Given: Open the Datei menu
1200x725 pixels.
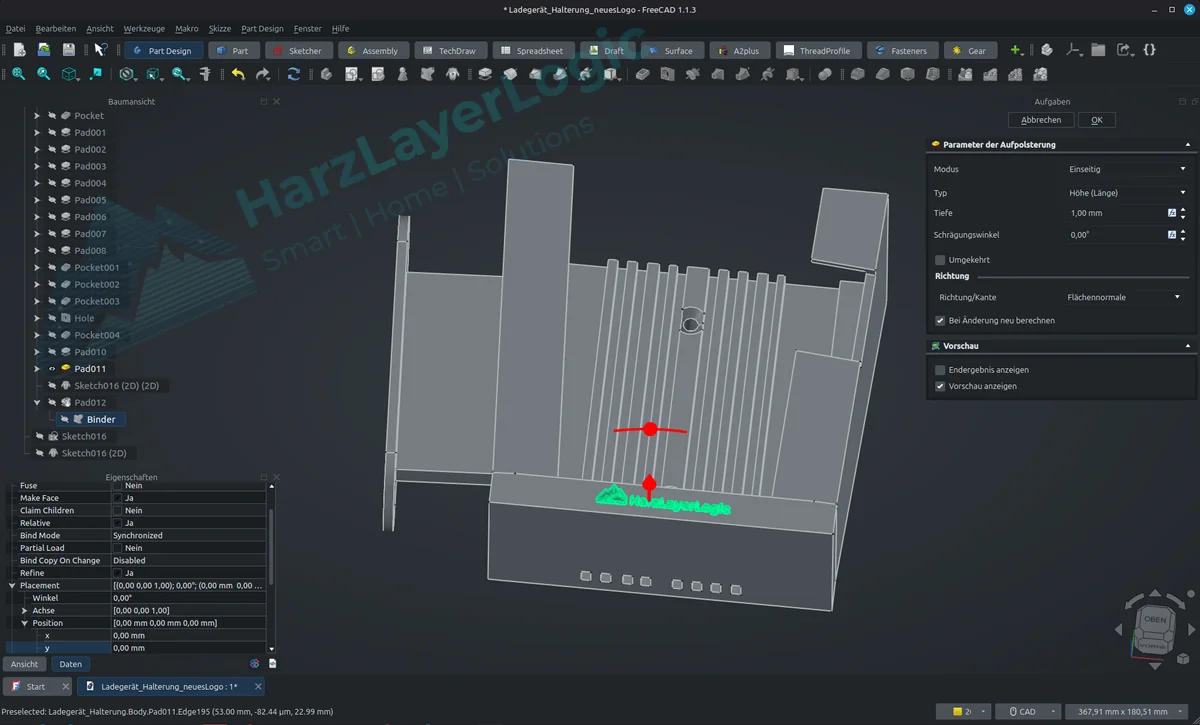Looking at the screenshot, I should (15, 29).
